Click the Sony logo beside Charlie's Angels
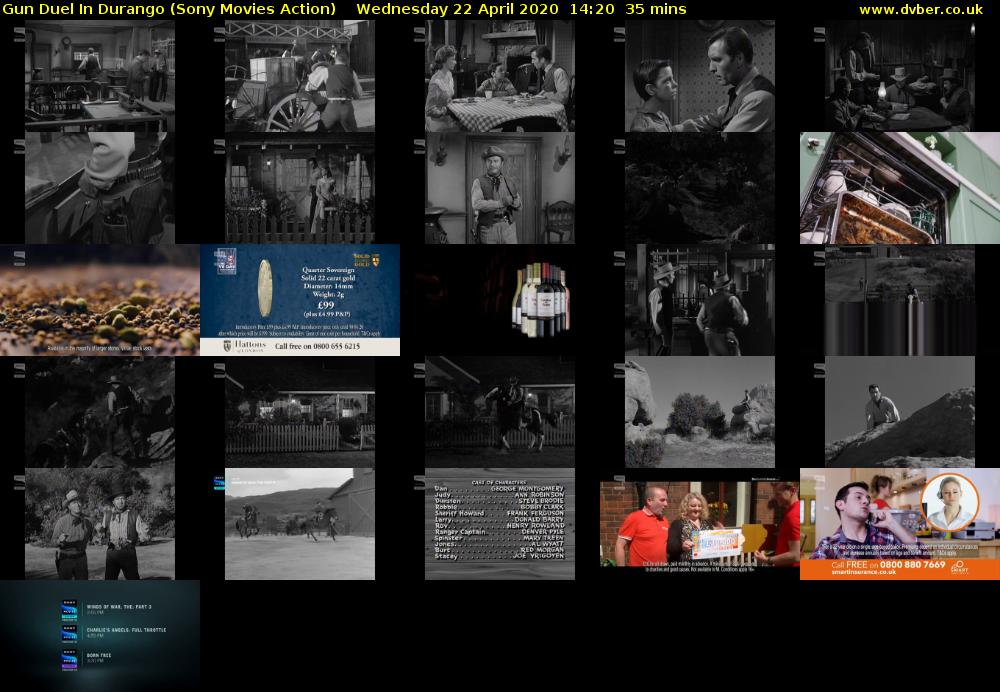Image resolution: width=1000 pixels, height=692 pixels. [x=69, y=633]
